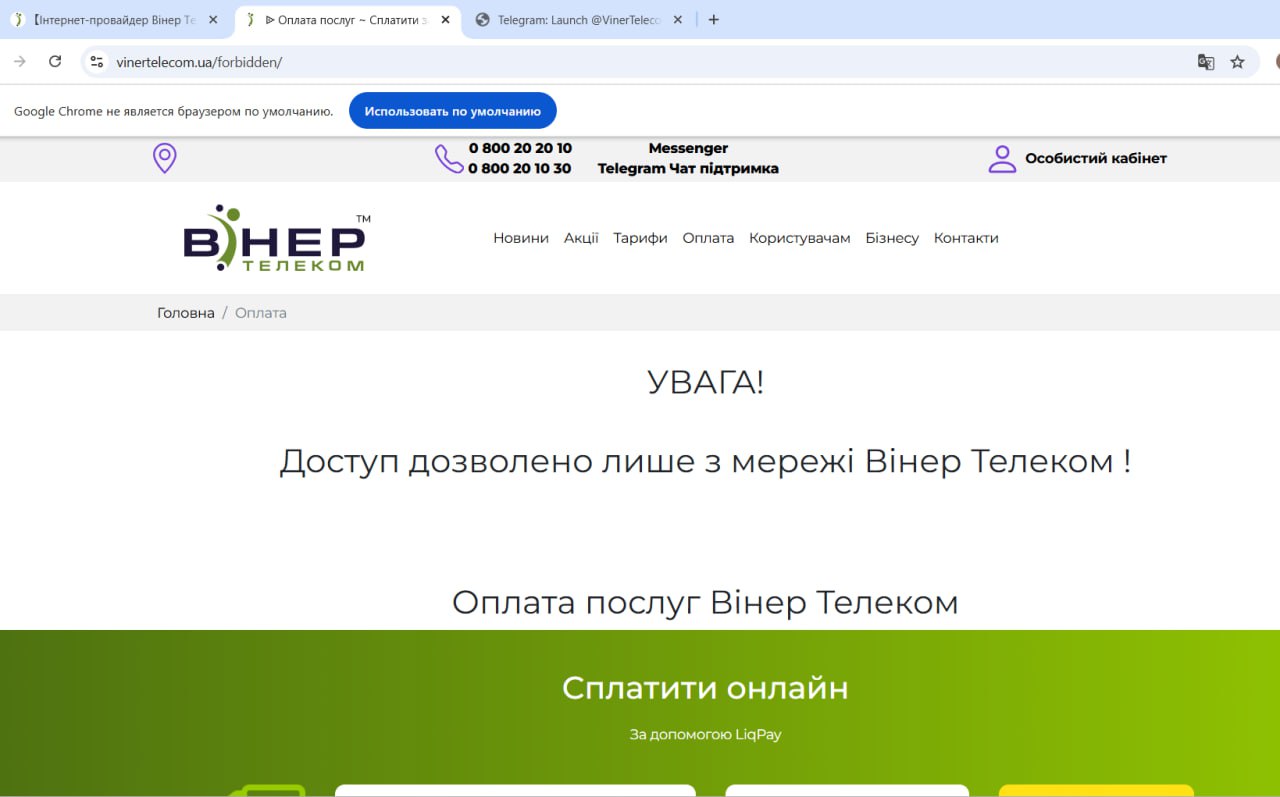The width and height of the screenshot is (1280, 797).
Task: Click the Оплата послуг Вінер Телеком heading
Action: [705, 603]
